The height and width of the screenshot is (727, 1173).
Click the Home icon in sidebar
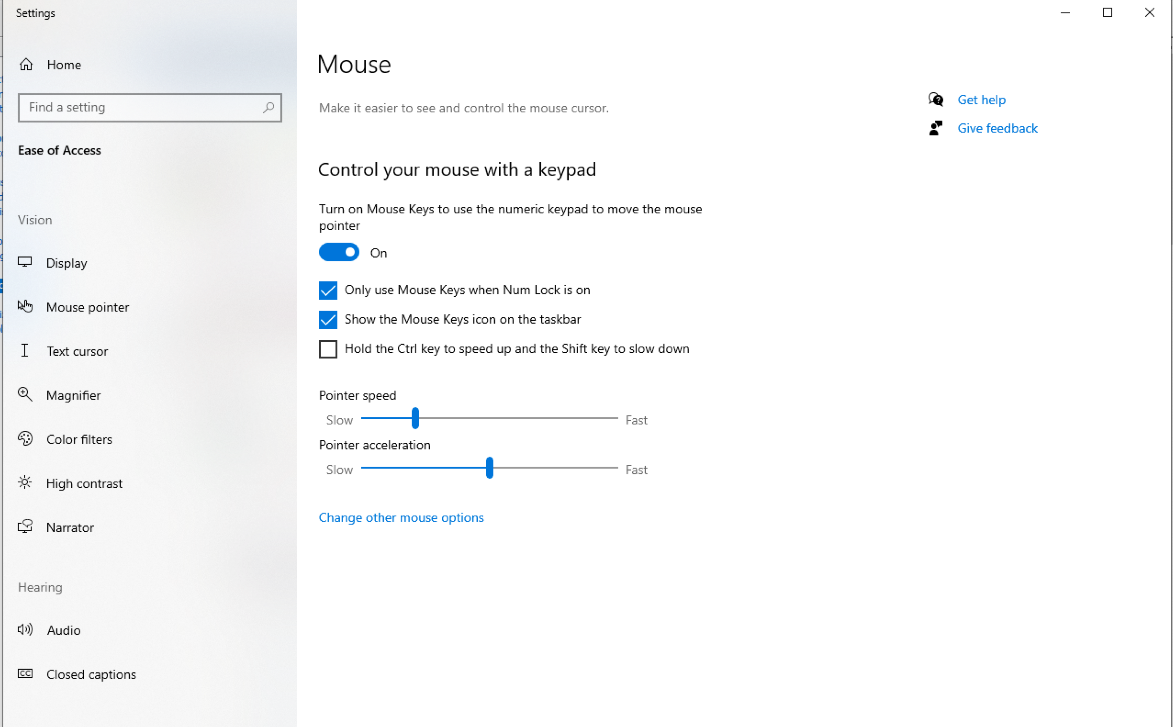click(26, 65)
